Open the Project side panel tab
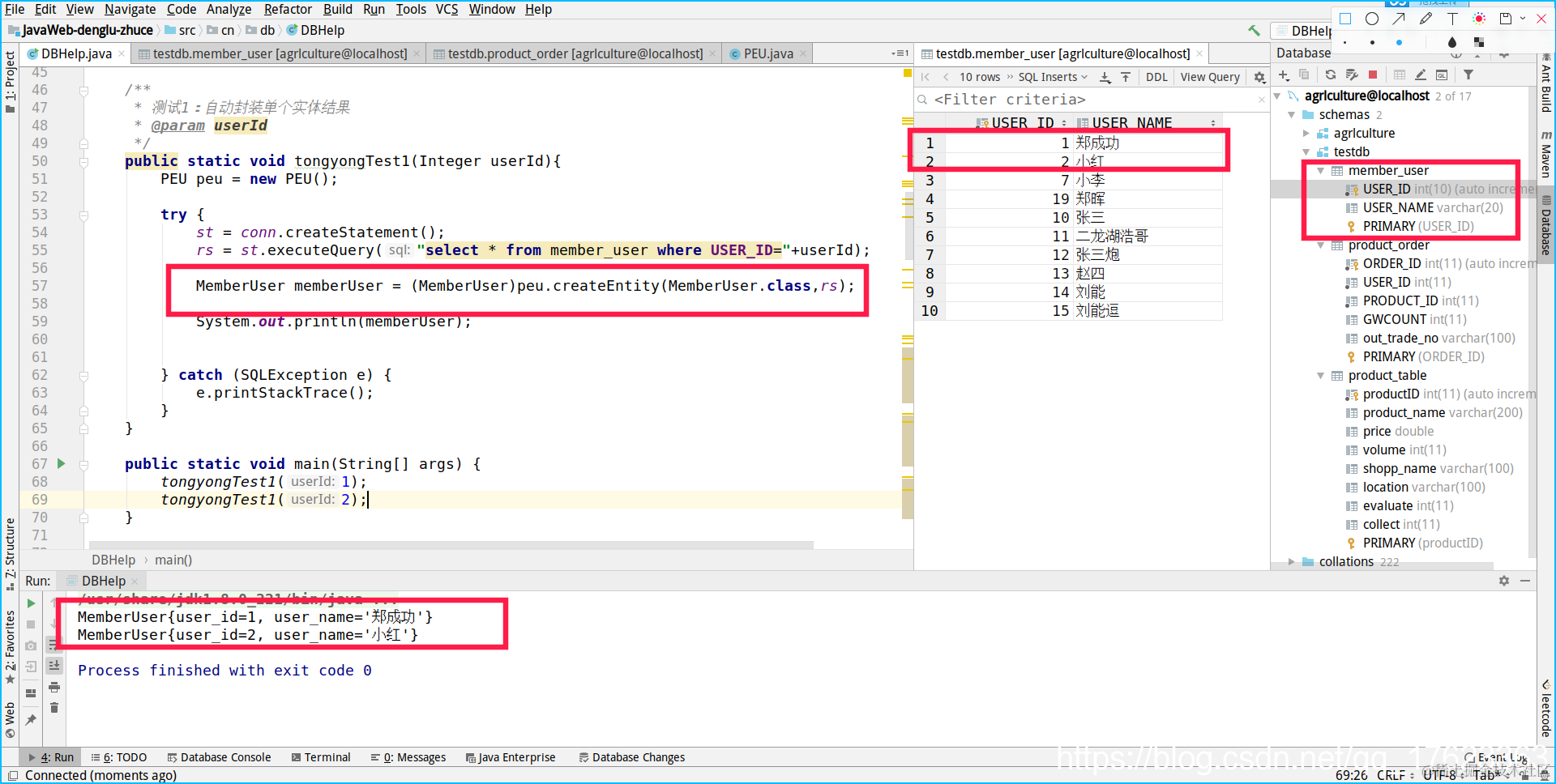The image size is (1556, 784). tap(10, 81)
